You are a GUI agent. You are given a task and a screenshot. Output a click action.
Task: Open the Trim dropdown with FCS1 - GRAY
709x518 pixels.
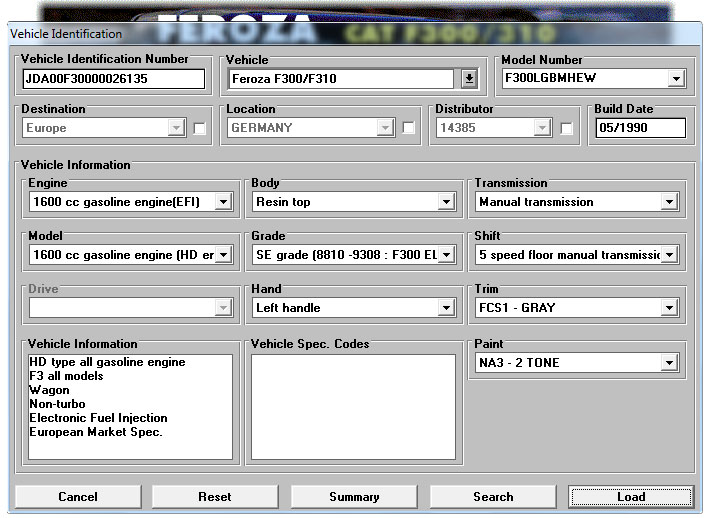click(669, 308)
